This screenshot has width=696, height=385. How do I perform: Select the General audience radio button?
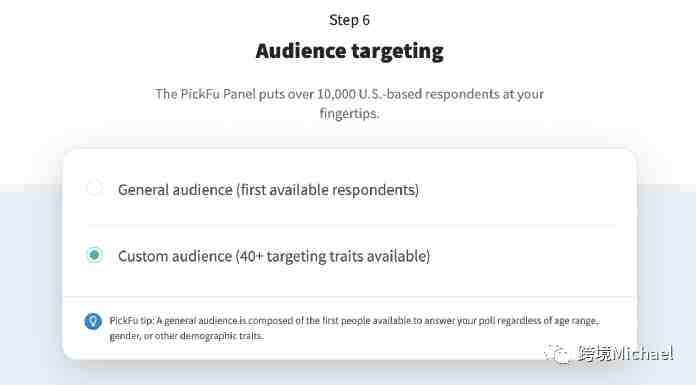pyautogui.click(x=94, y=188)
